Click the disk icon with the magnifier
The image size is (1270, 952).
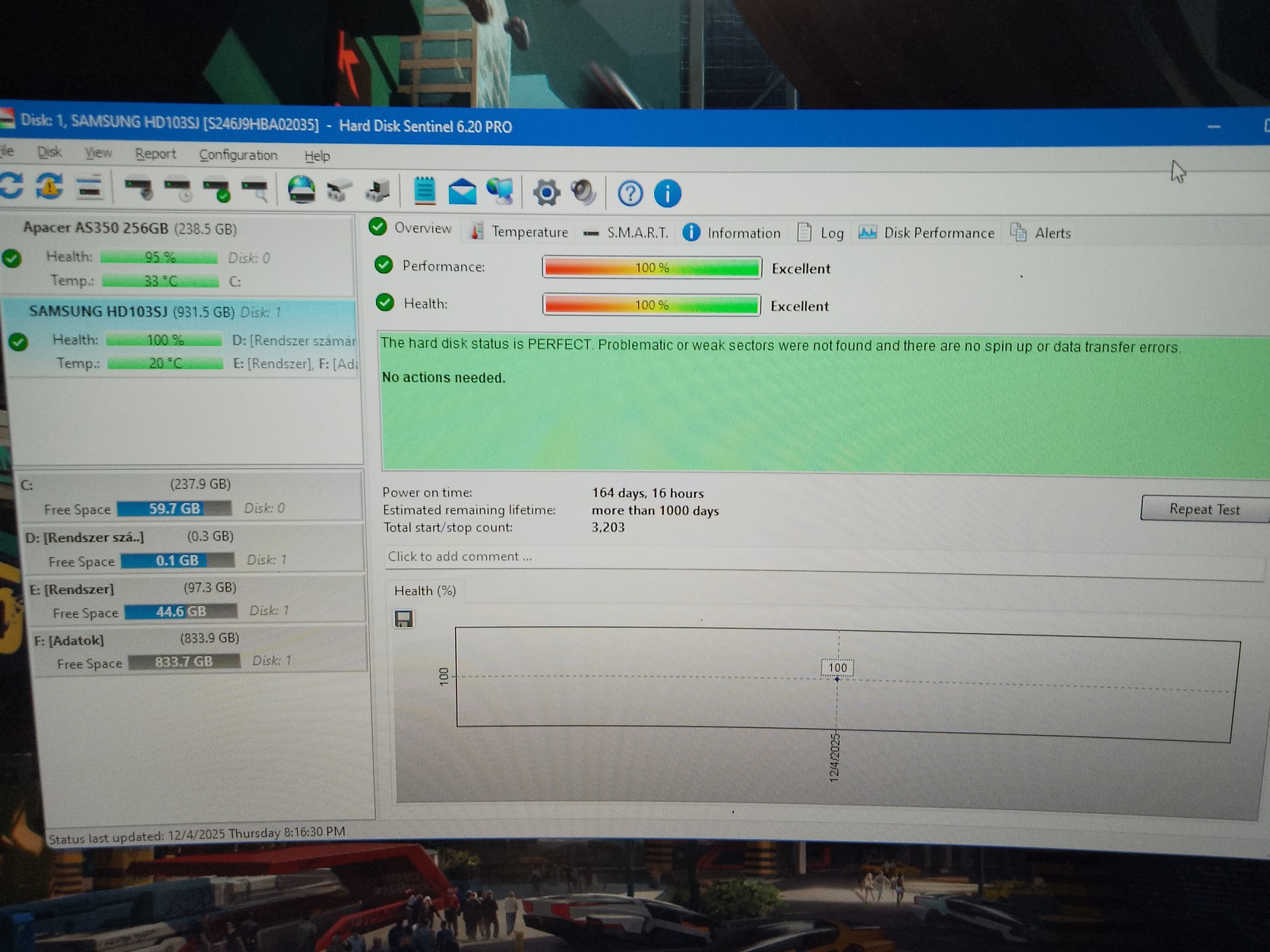point(255,191)
